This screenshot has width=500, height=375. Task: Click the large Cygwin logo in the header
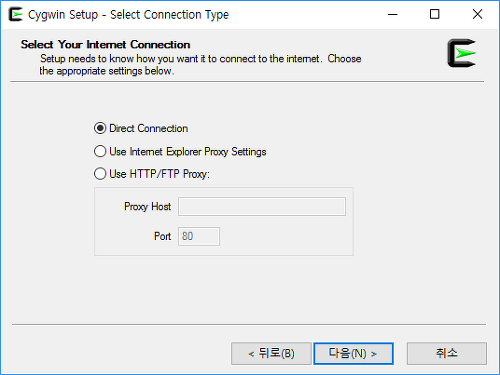point(462,53)
